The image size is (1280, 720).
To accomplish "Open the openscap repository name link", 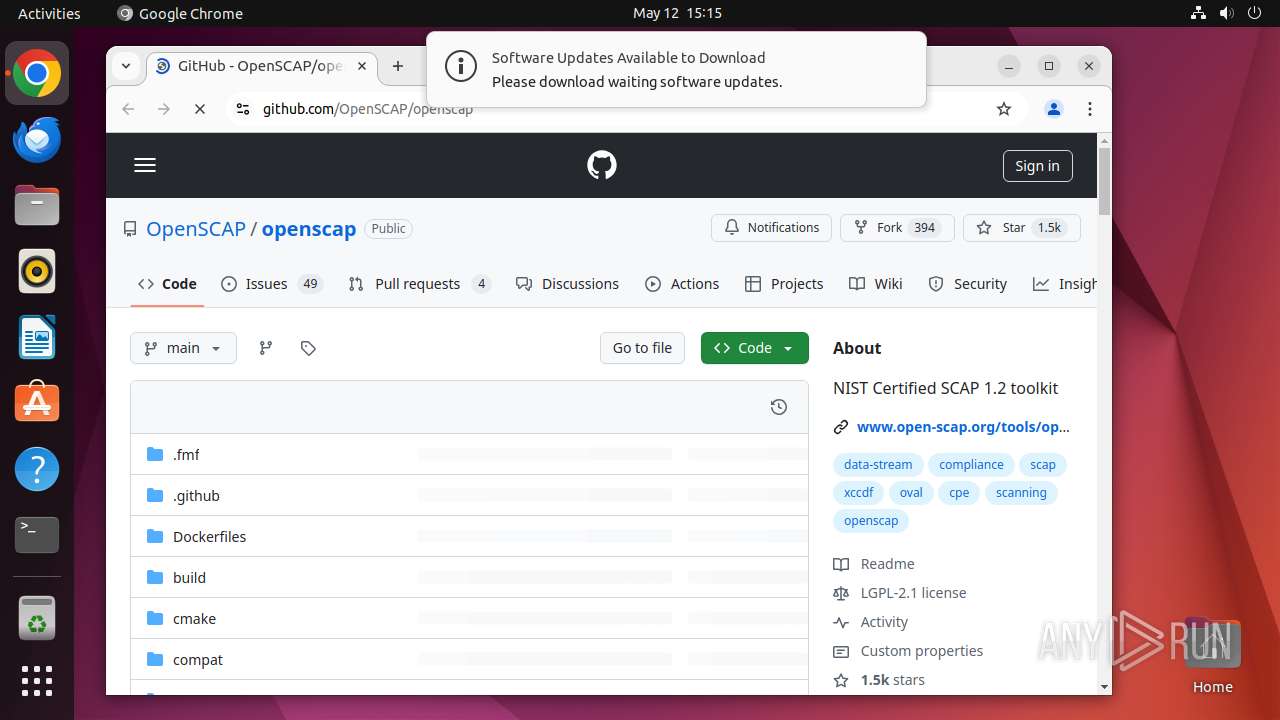I will (309, 228).
